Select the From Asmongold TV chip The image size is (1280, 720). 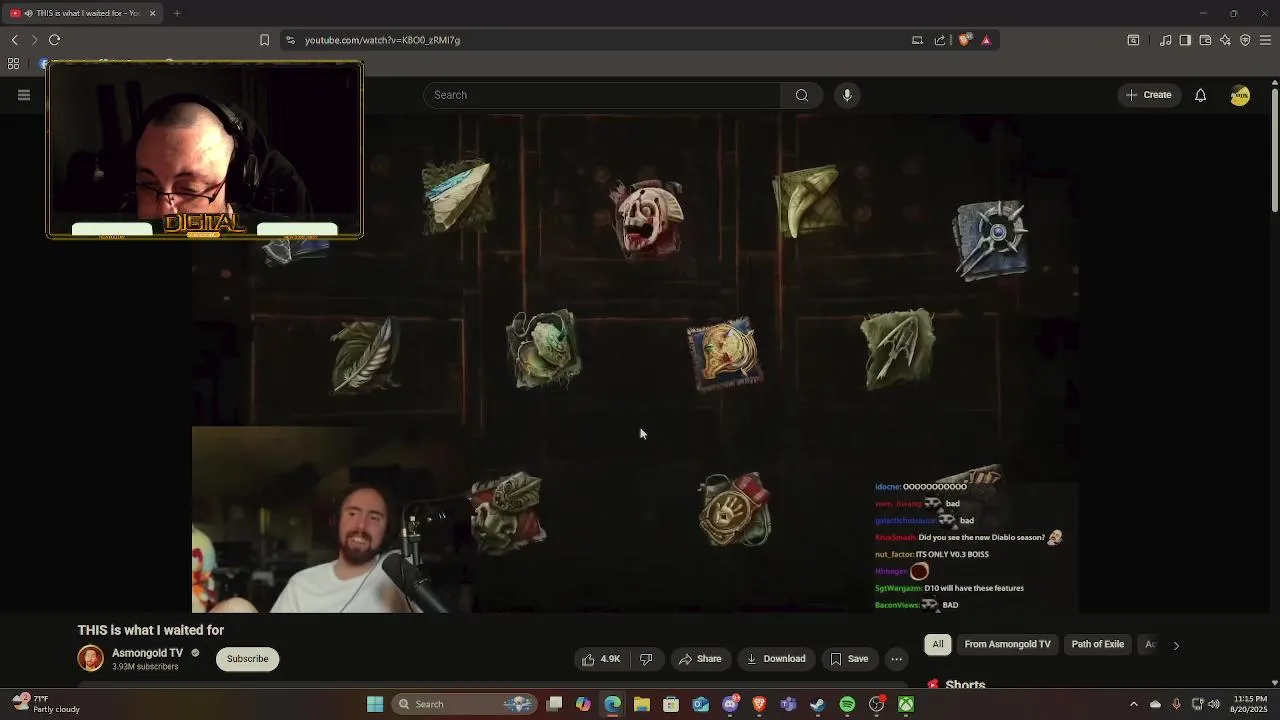pyautogui.click(x=1007, y=645)
